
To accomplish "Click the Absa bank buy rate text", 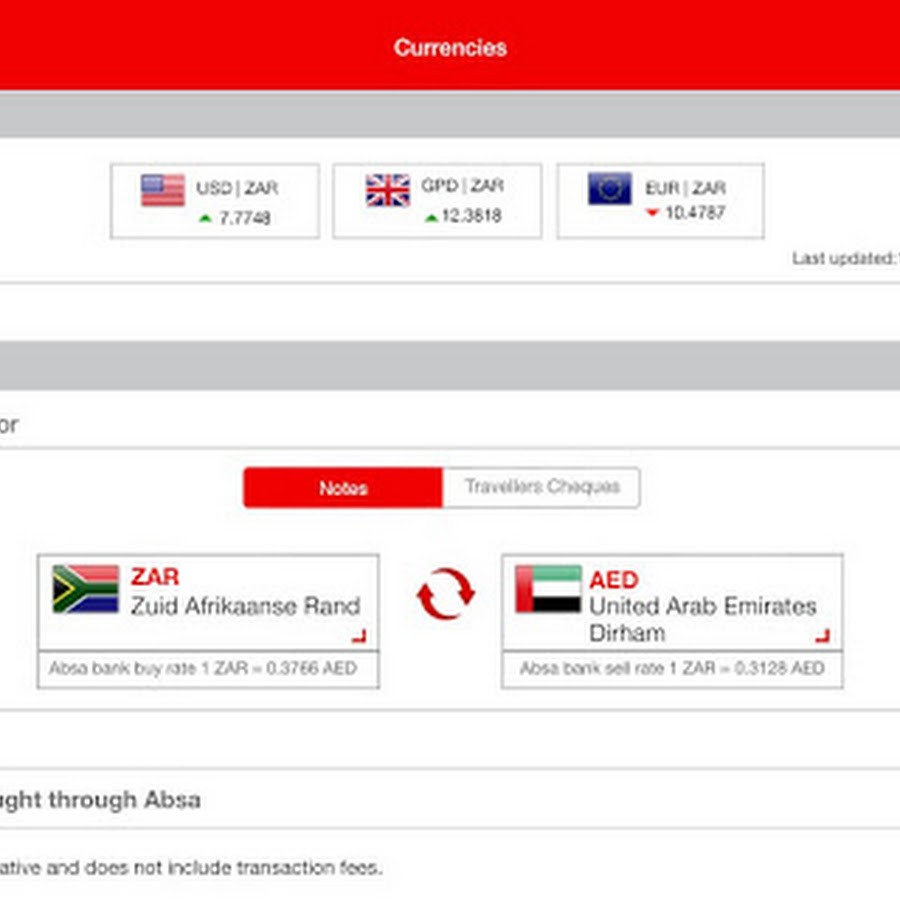I will (203, 668).
